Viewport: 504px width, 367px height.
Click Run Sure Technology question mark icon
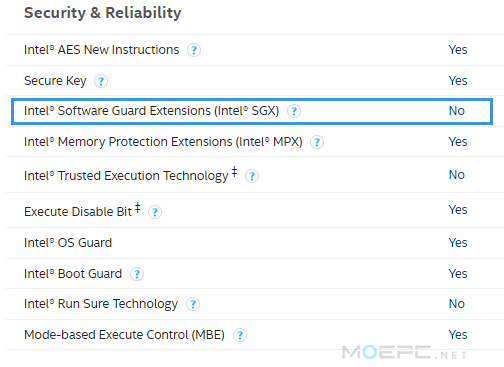click(193, 304)
